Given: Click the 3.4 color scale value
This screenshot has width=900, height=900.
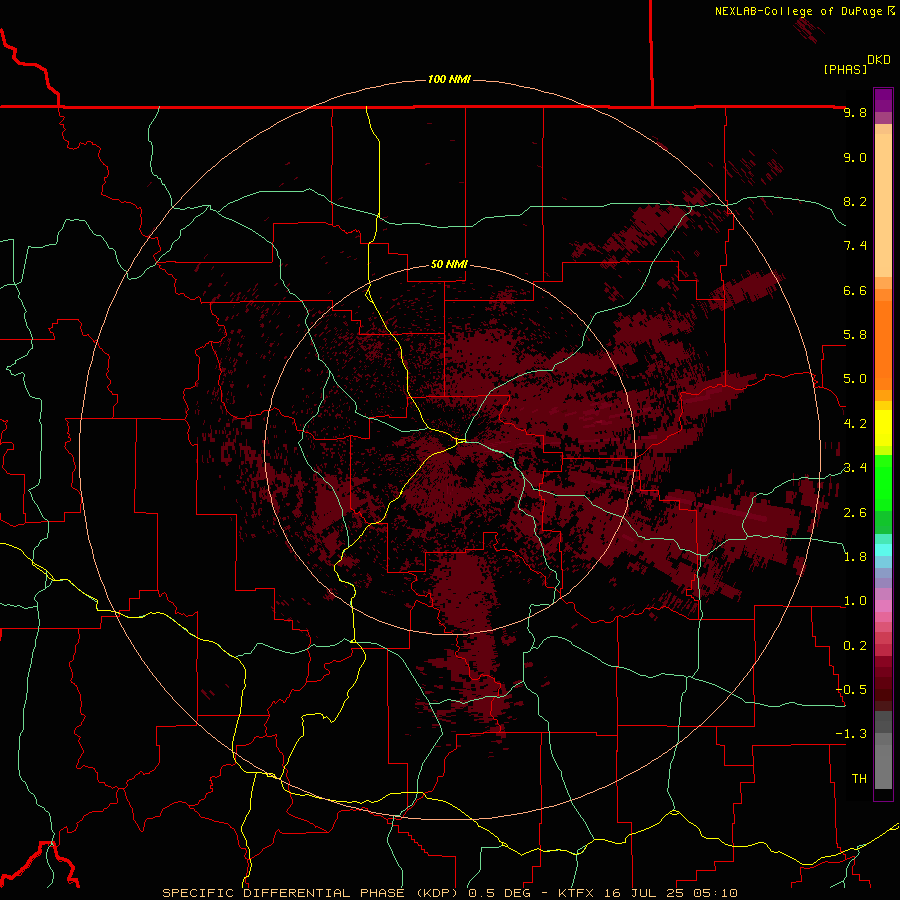Looking at the screenshot, I should tap(855, 468).
